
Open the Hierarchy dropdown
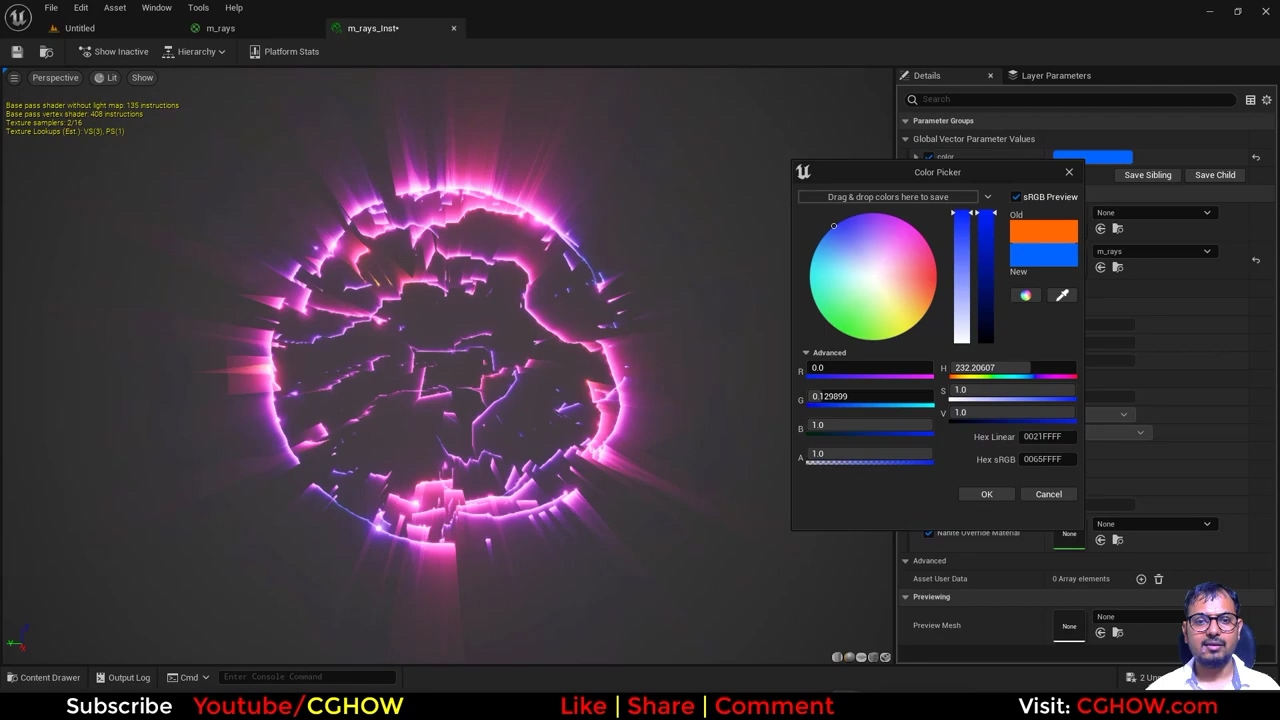(x=194, y=52)
